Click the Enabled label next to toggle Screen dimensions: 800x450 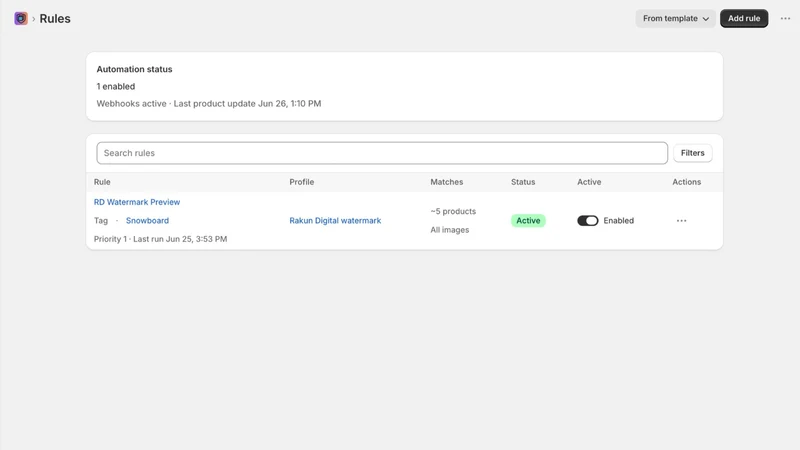(618, 220)
